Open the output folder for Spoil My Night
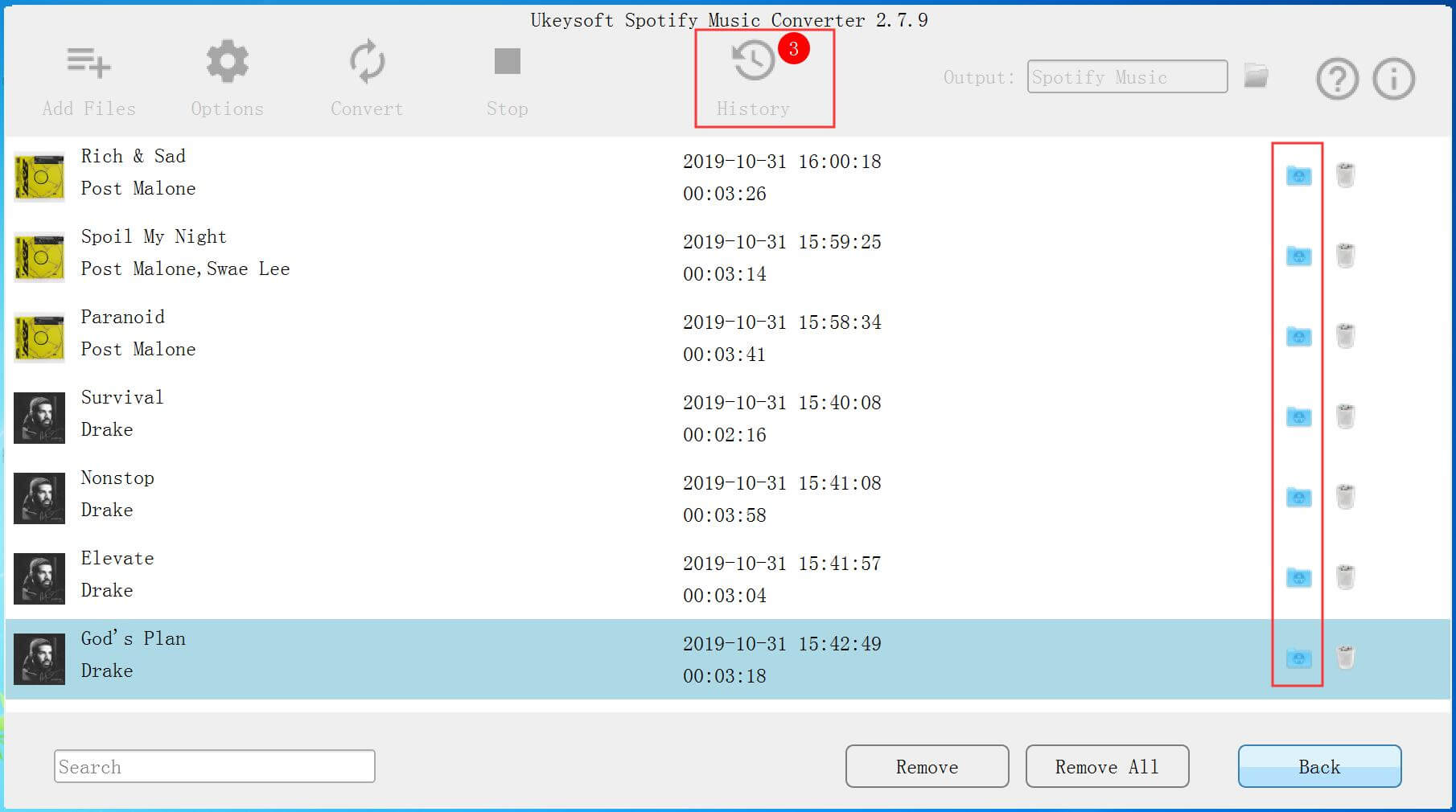The width and height of the screenshot is (1456, 812). (1298, 256)
